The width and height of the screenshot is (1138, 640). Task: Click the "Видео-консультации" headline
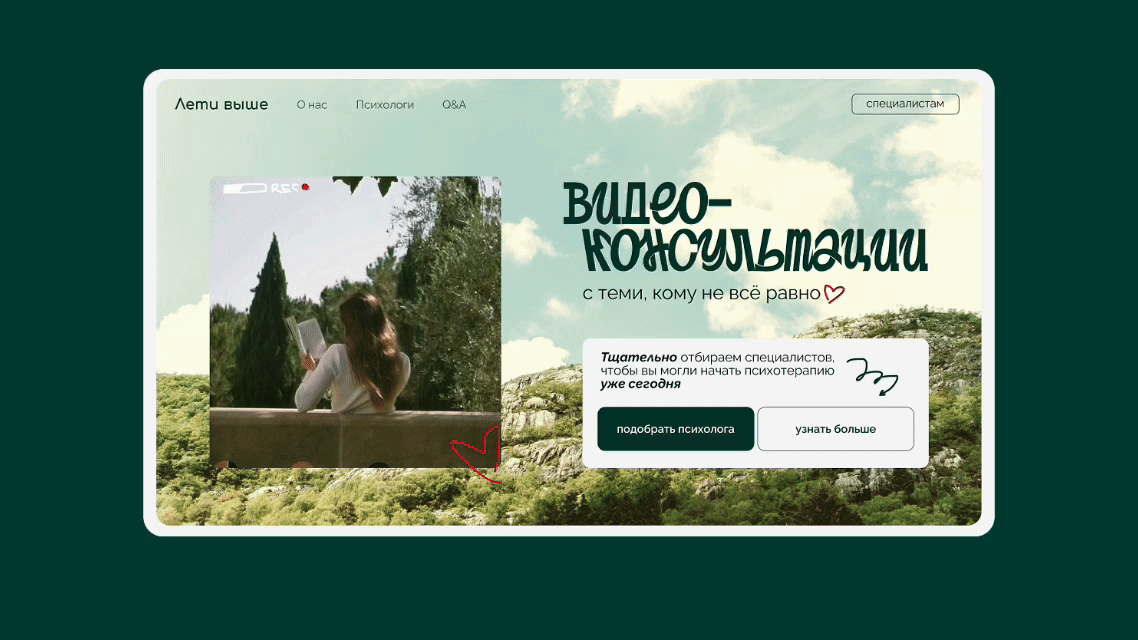[745, 228]
